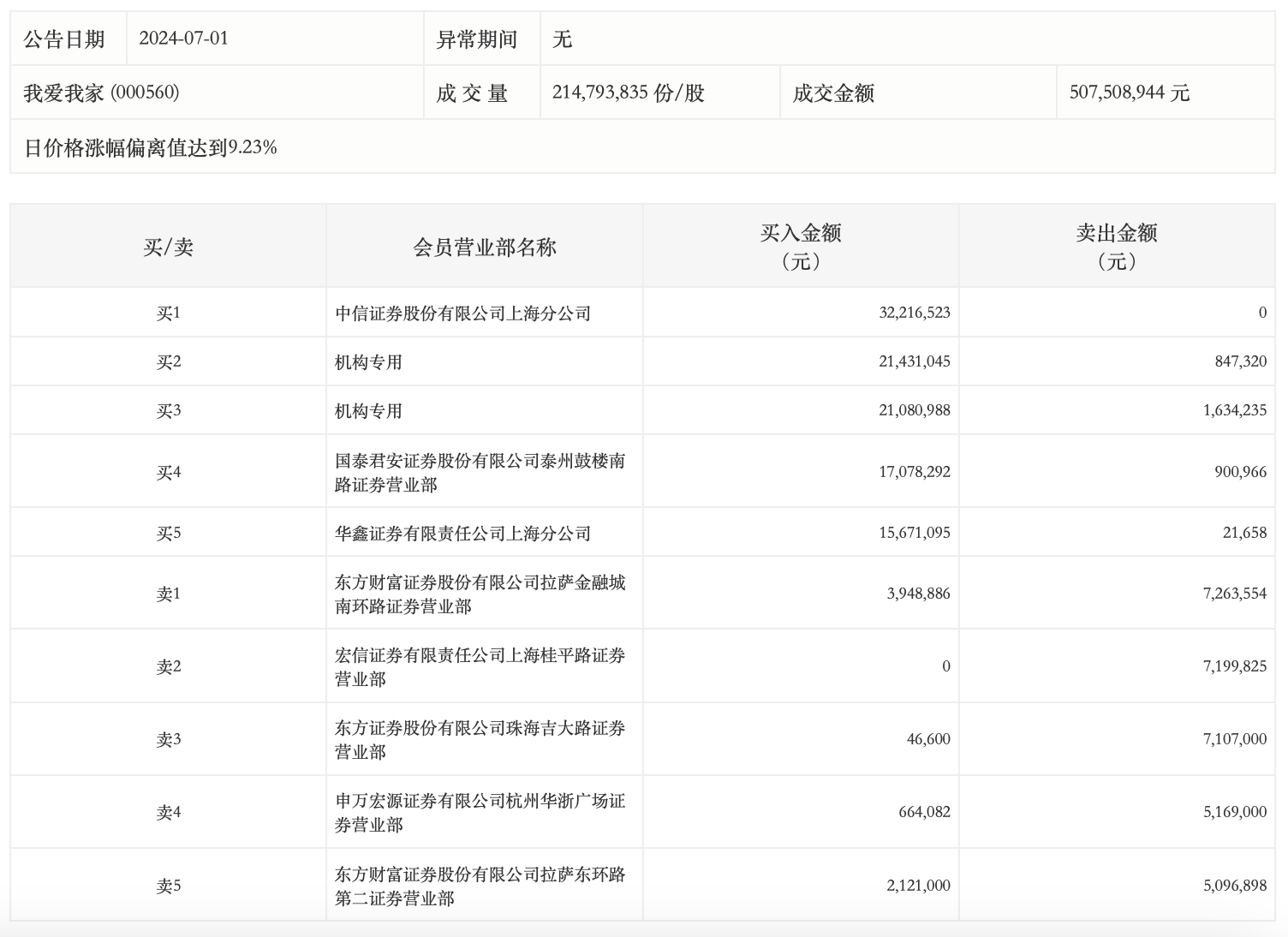Open 国泰君安证券 泰州鼓楼南路 branch entry
The height and width of the screenshot is (937, 1288).
coord(480,473)
